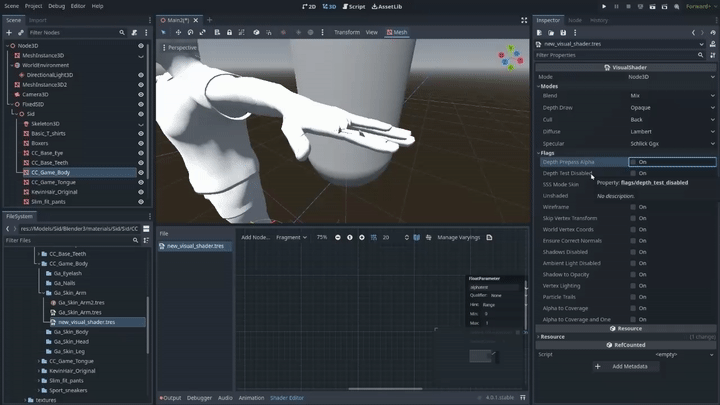Open the Depth Draw dropdown
The height and width of the screenshot is (405, 720).
tap(672, 107)
